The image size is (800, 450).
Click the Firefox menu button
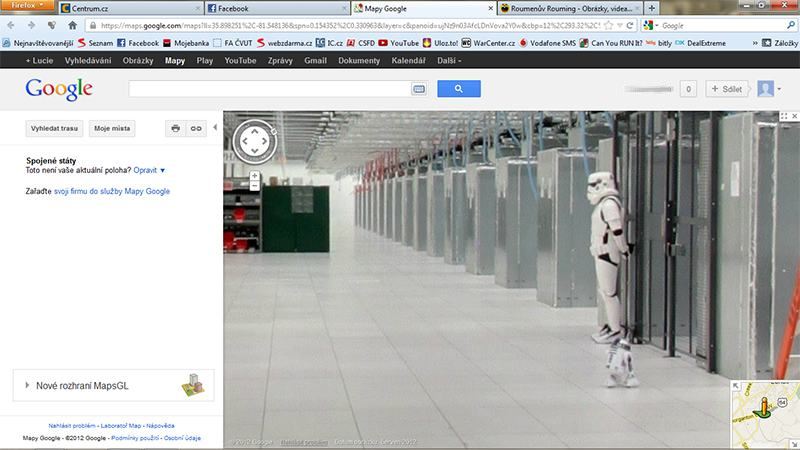coord(27,5)
